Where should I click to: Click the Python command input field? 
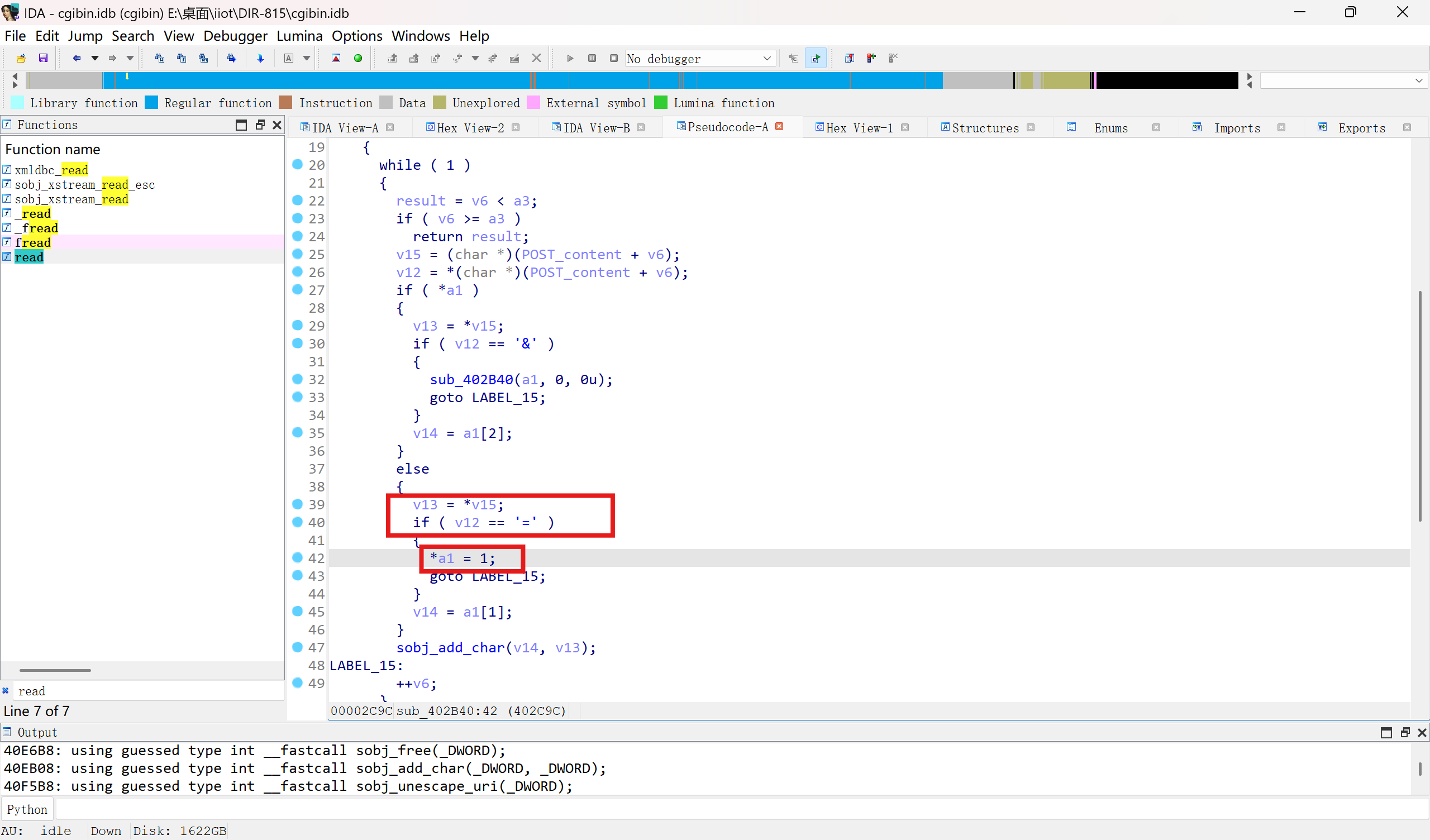point(741,809)
